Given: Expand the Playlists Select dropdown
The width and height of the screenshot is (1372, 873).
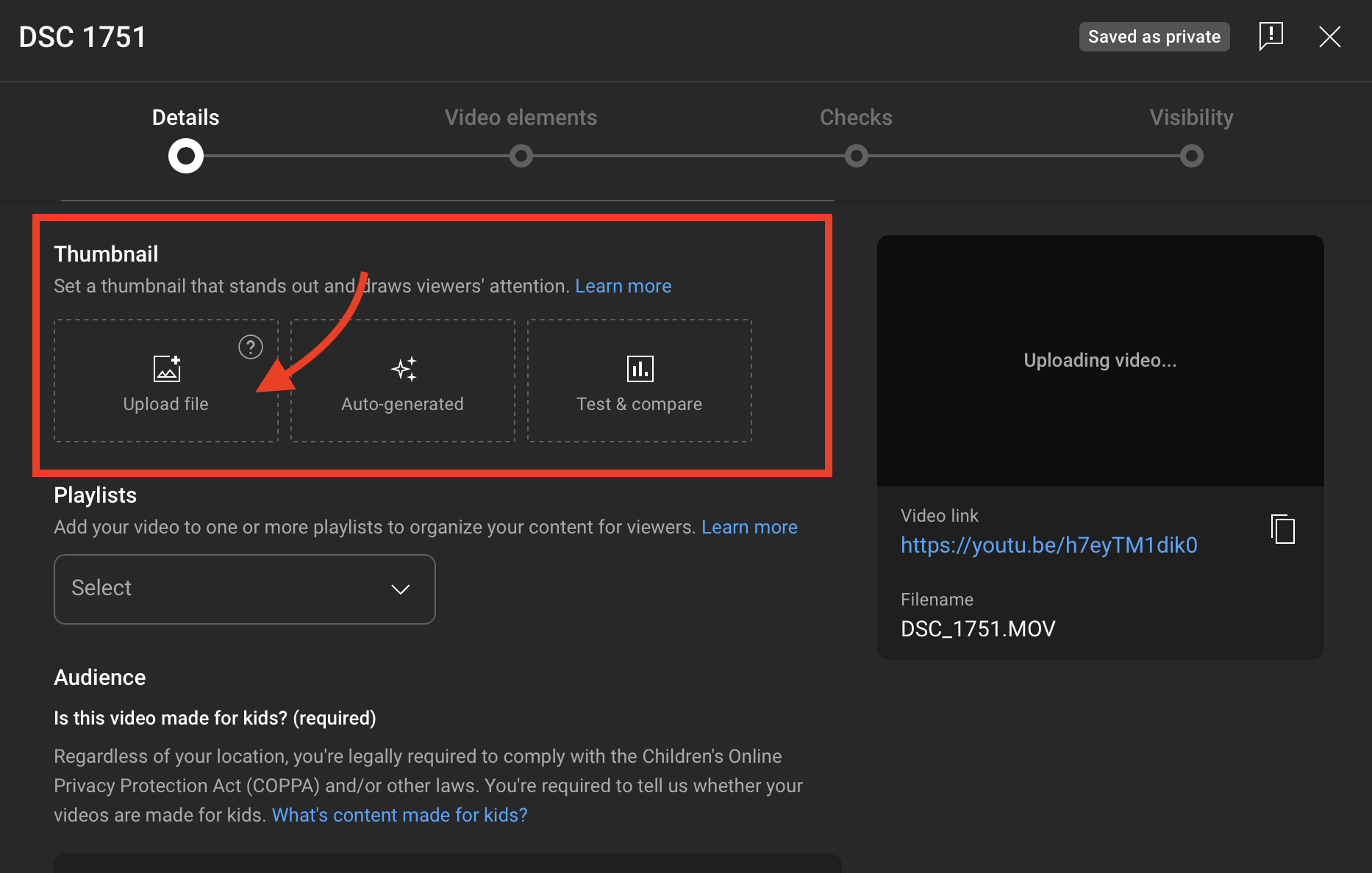Looking at the screenshot, I should pos(244,589).
